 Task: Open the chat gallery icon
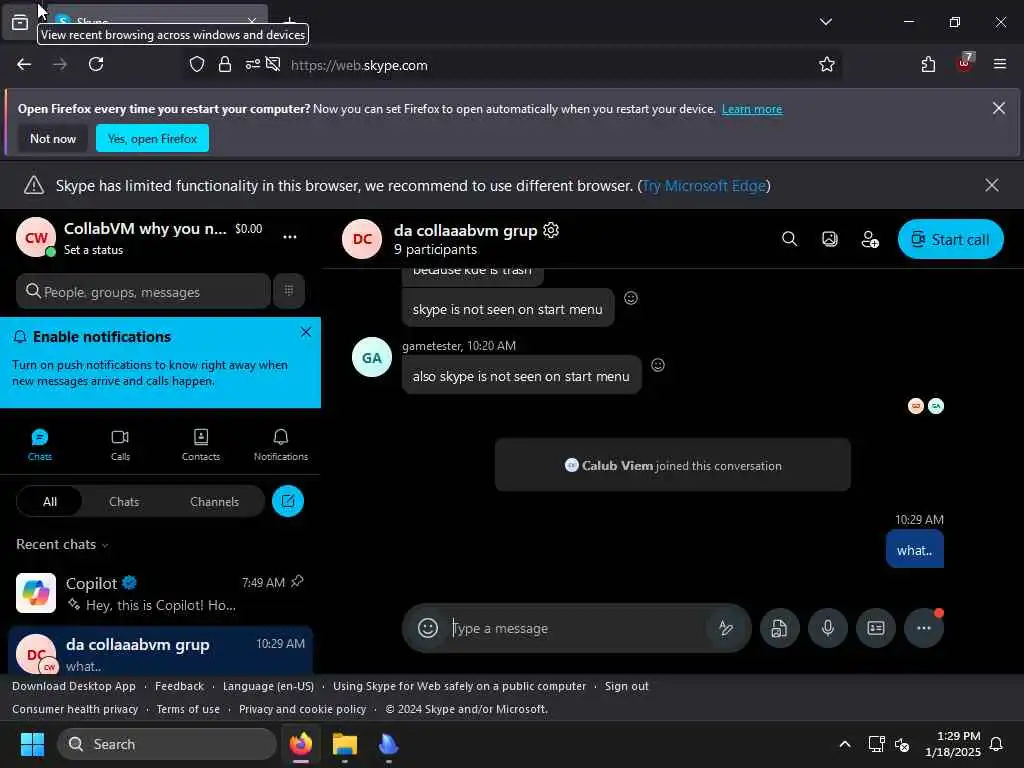[x=829, y=239]
